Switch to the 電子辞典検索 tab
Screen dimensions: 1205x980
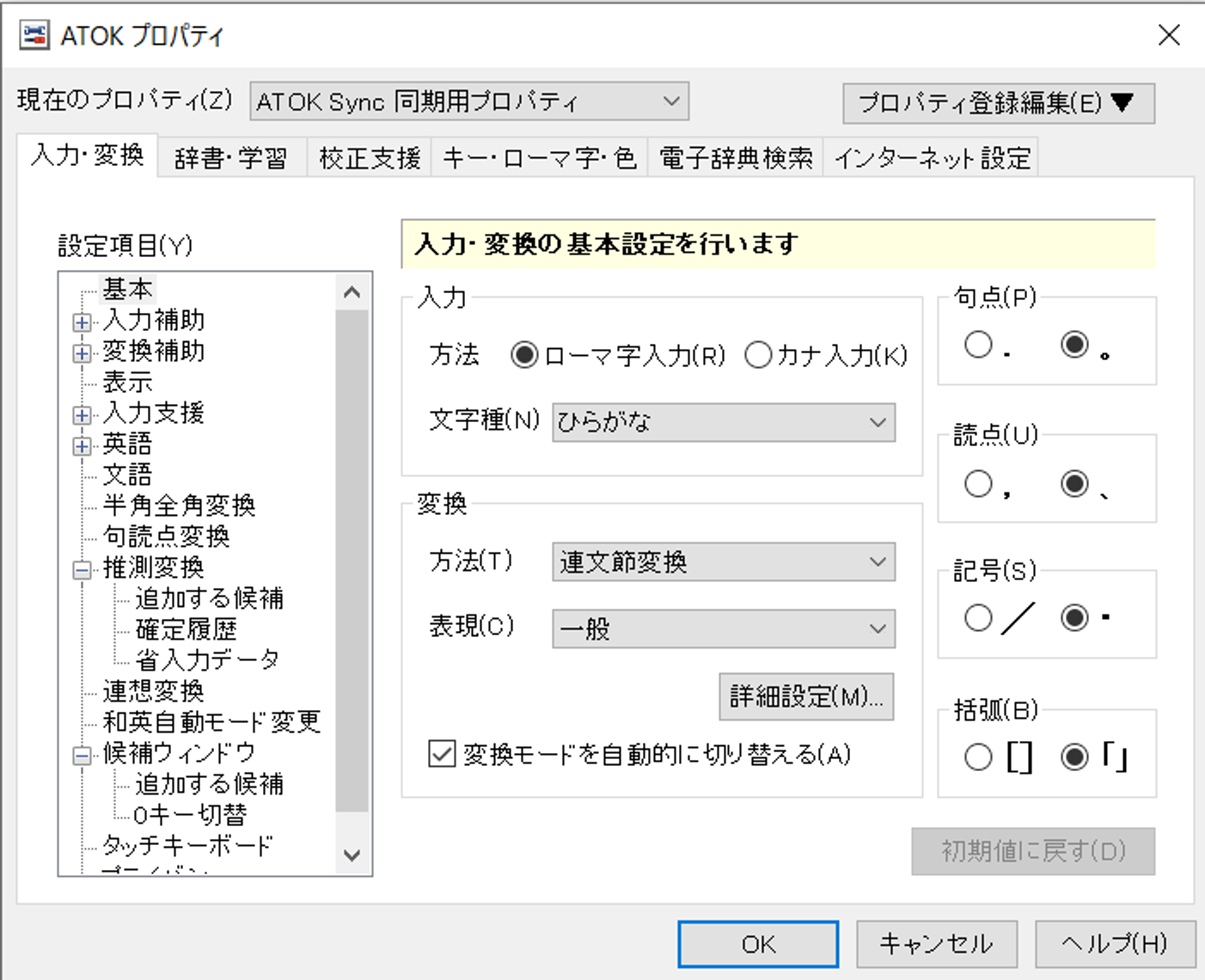click(736, 158)
